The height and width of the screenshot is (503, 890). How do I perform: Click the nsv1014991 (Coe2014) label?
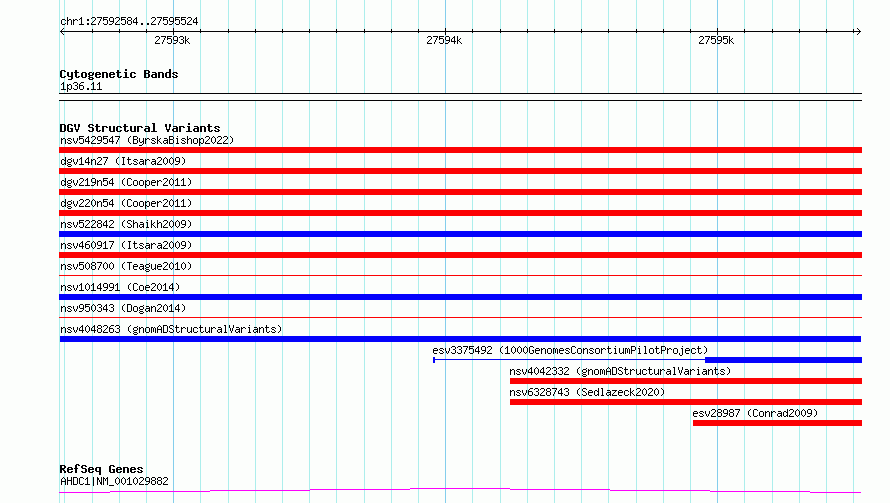tap(120, 287)
